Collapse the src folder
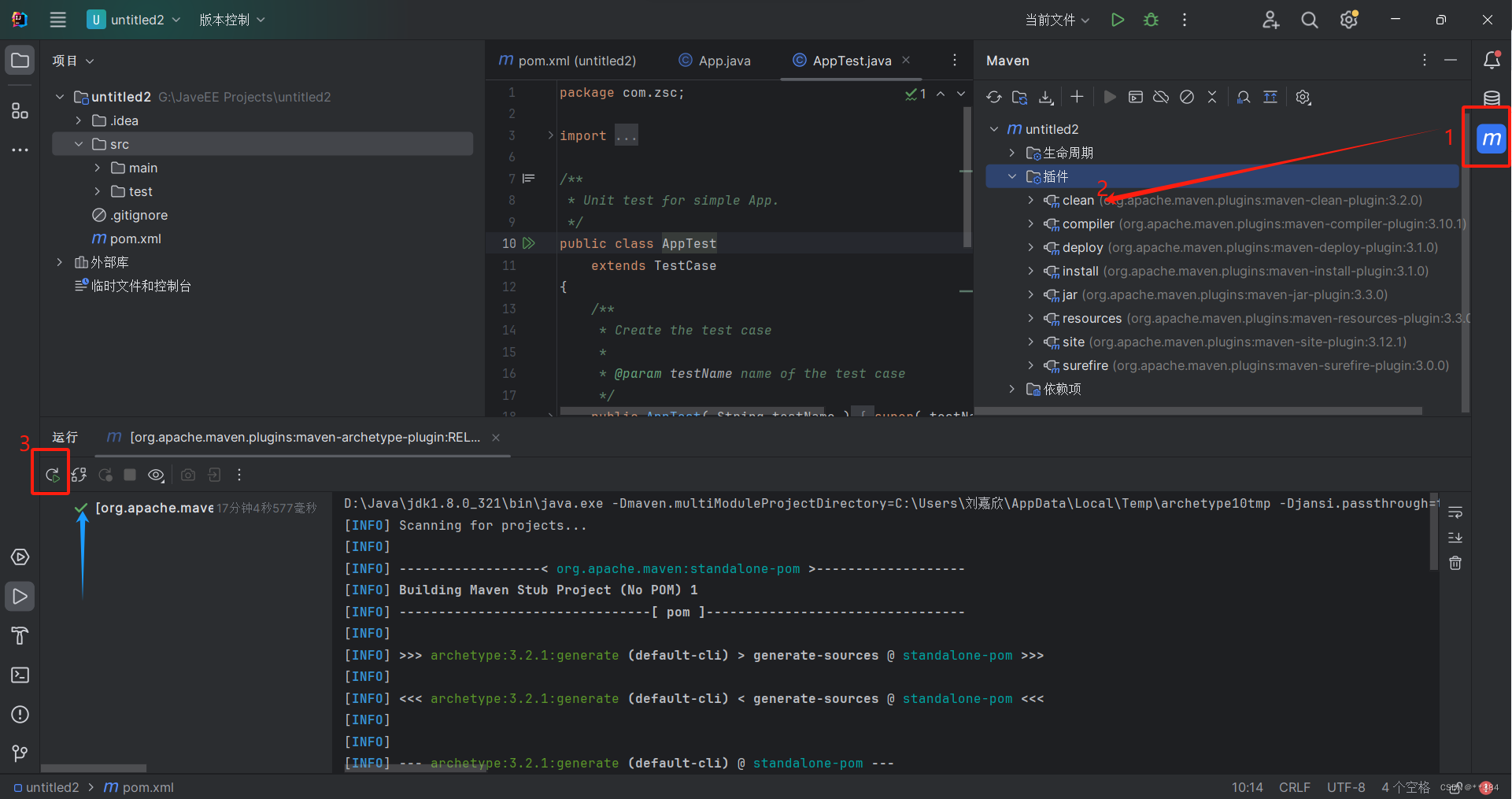The width and height of the screenshot is (1512, 799). pyautogui.click(x=78, y=144)
